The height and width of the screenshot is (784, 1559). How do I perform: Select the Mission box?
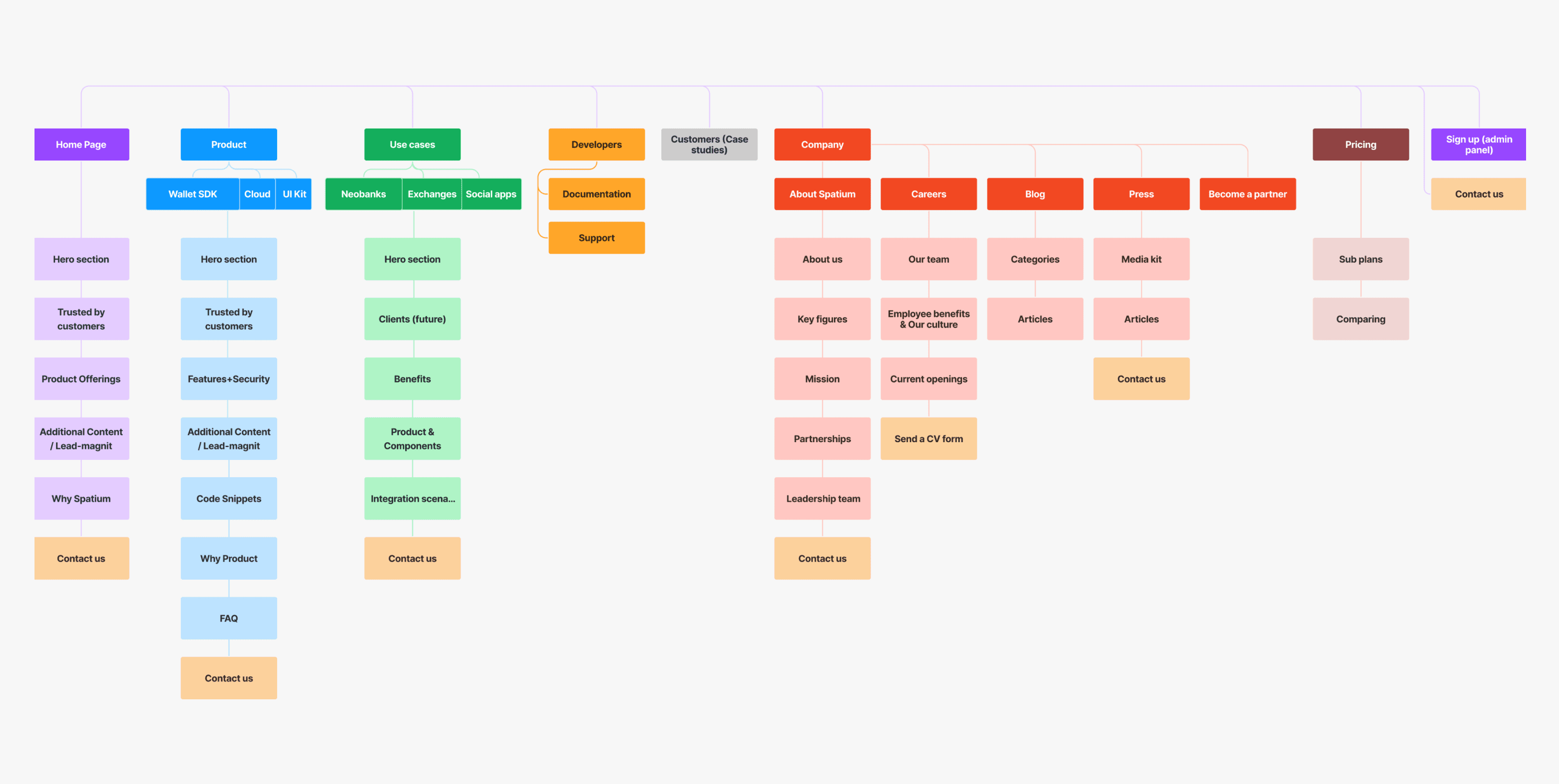coord(822,379)
